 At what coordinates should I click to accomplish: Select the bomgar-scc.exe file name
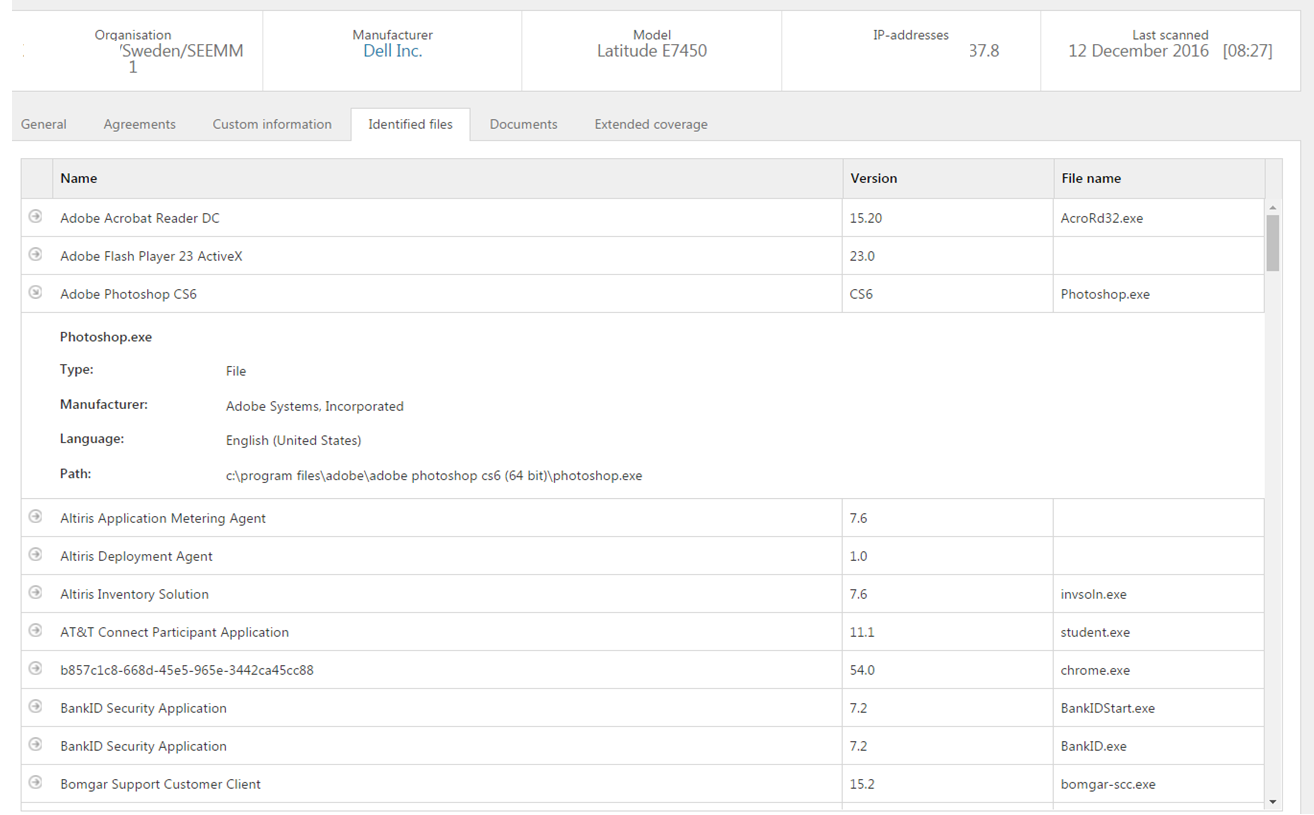click(1108, 784)
